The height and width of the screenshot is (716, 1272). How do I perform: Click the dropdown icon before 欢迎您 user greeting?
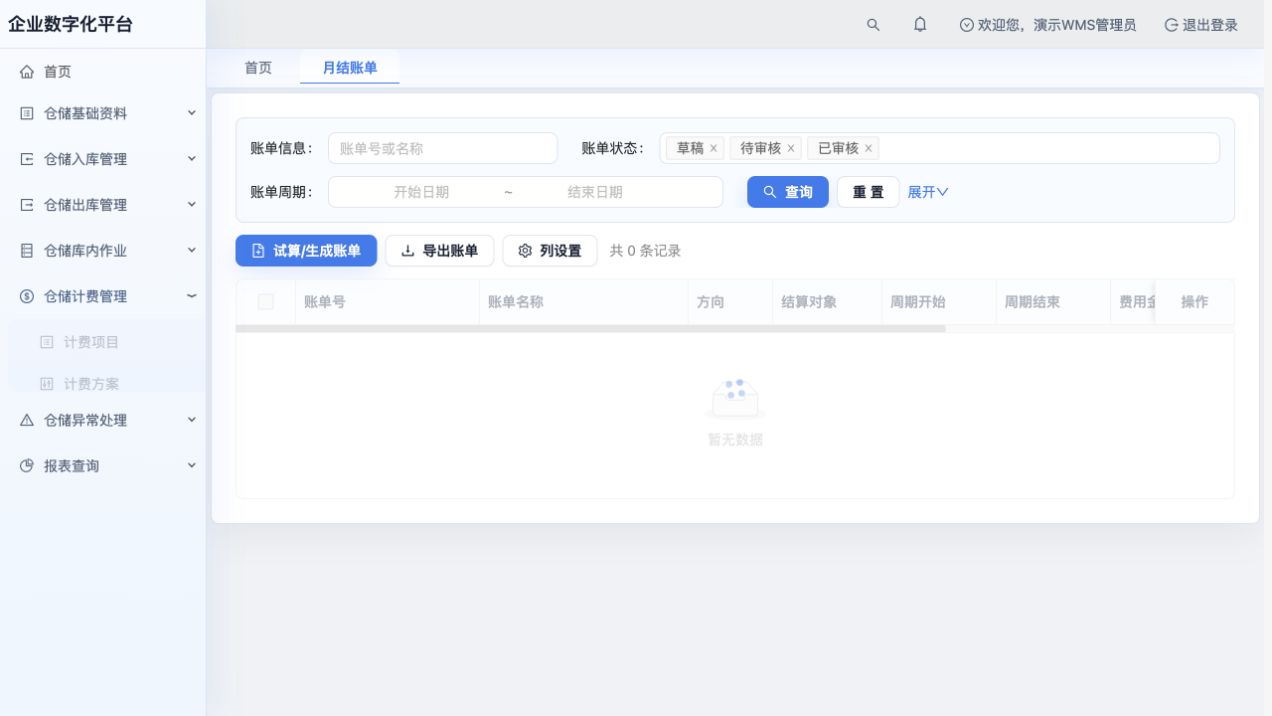(x=966, y=25)
